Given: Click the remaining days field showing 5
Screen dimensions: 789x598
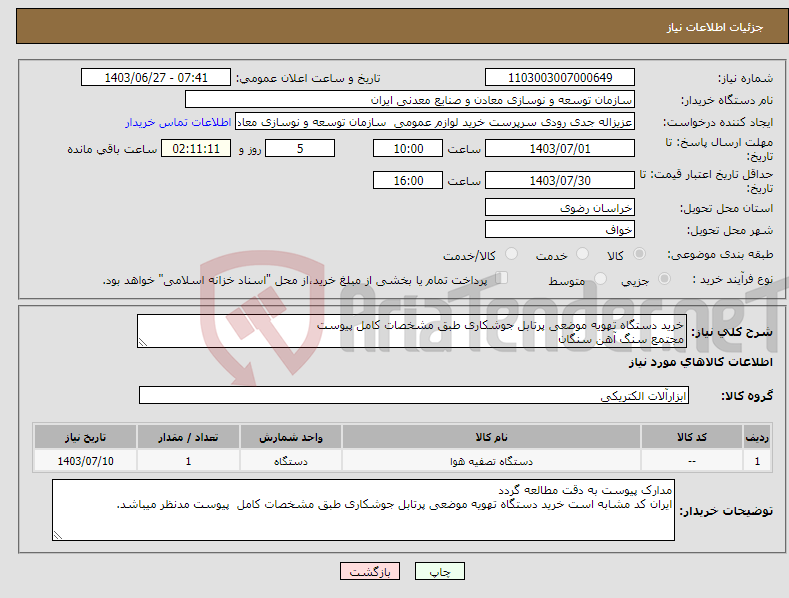Looking at the screenshot, I should pyautogui.click(x=300, y=148).
